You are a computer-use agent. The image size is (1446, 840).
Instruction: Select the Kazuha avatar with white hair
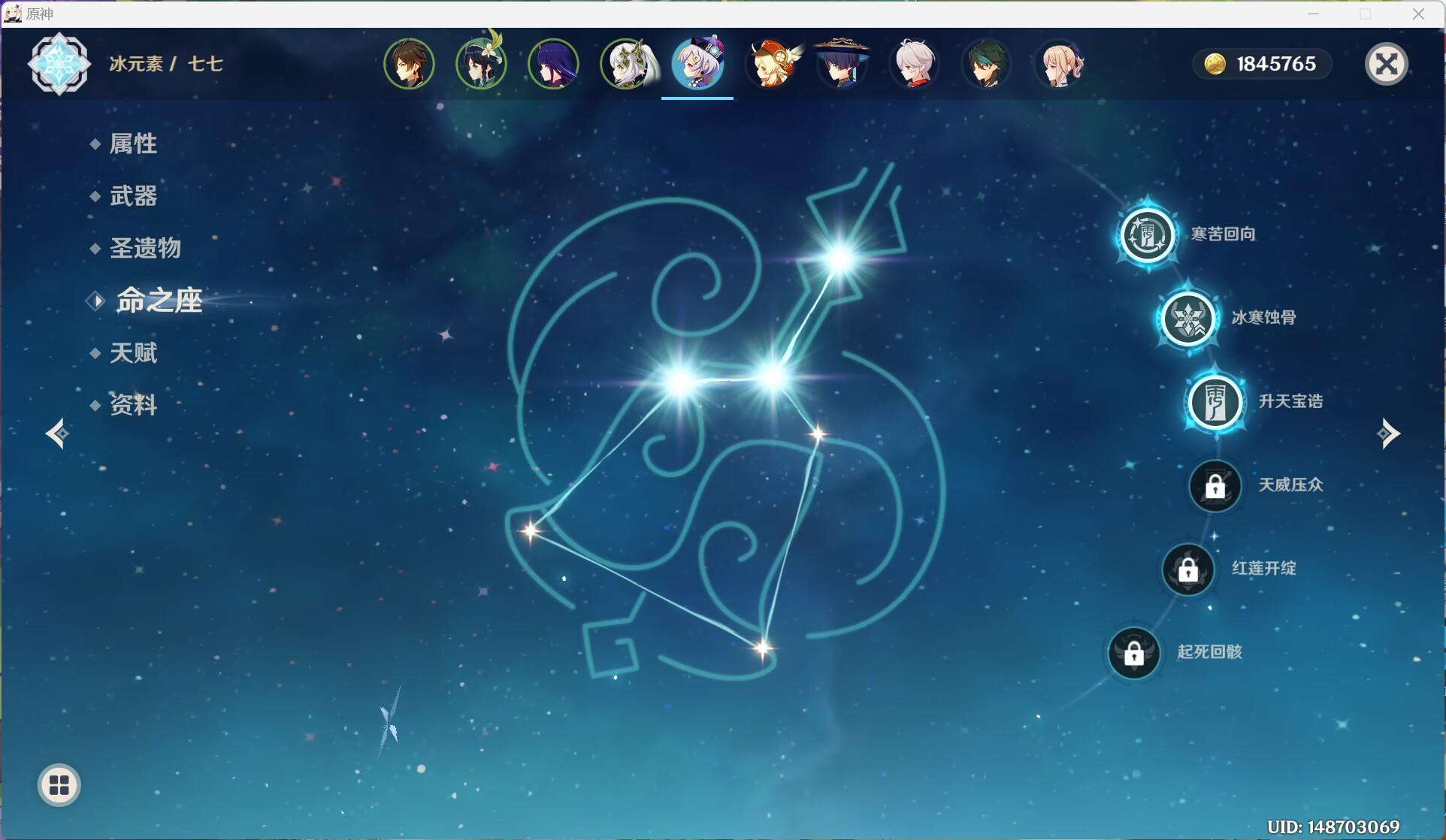914,65
